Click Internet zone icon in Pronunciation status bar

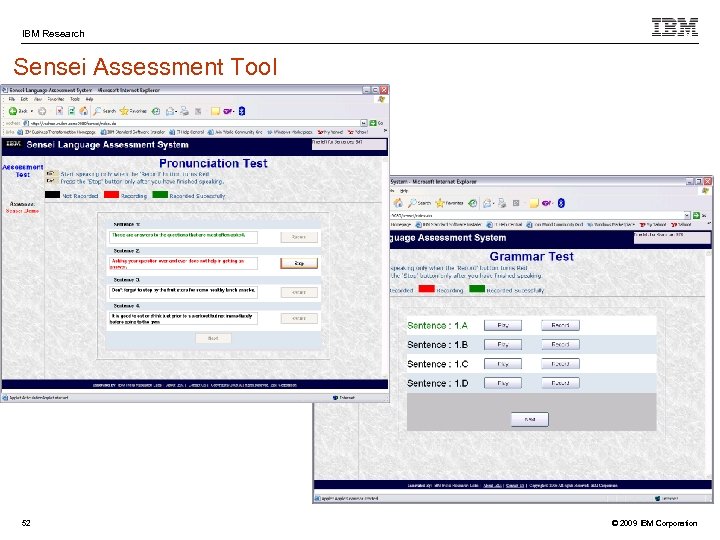coord(335,398)
